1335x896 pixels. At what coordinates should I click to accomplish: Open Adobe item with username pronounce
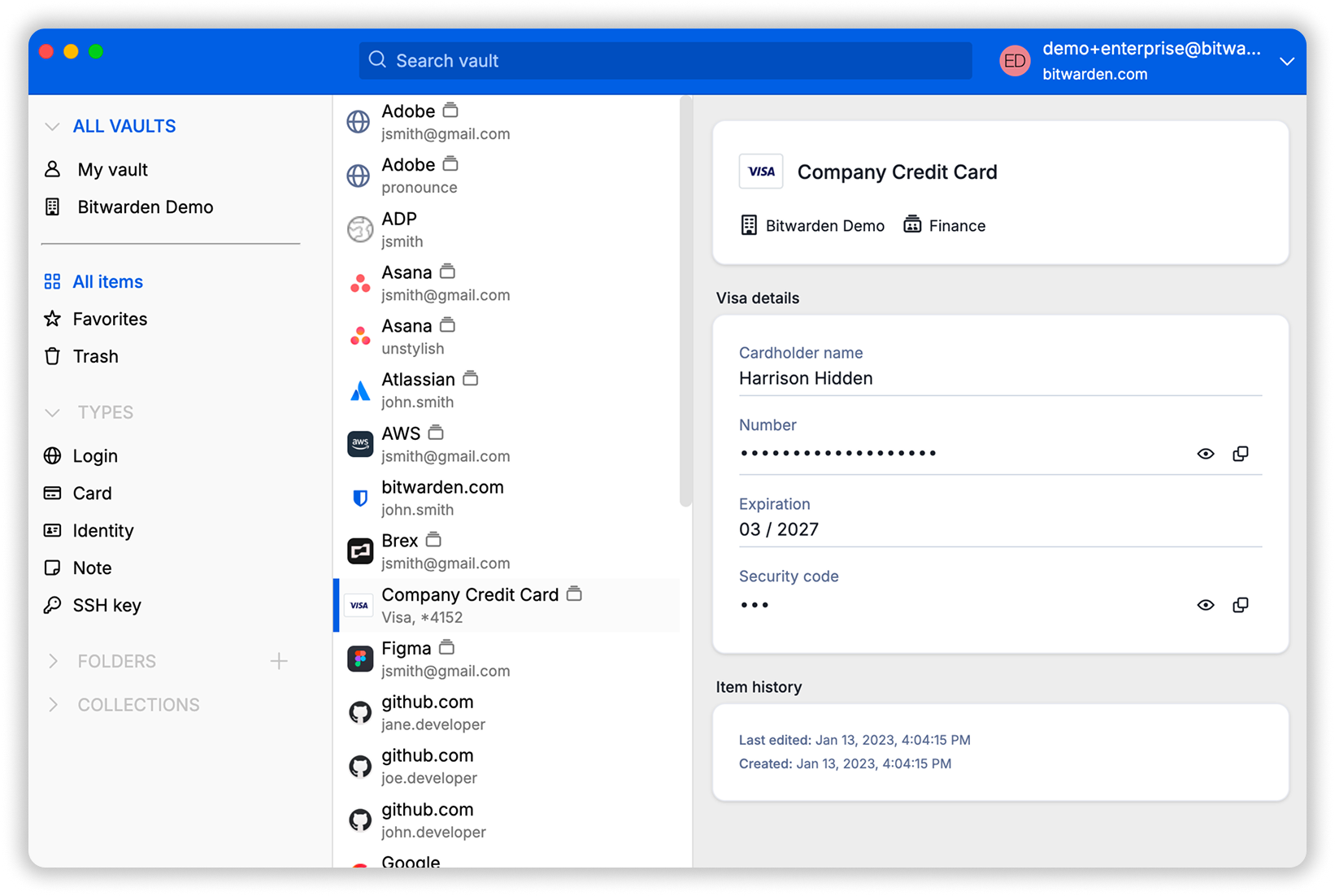click(507, 176)
